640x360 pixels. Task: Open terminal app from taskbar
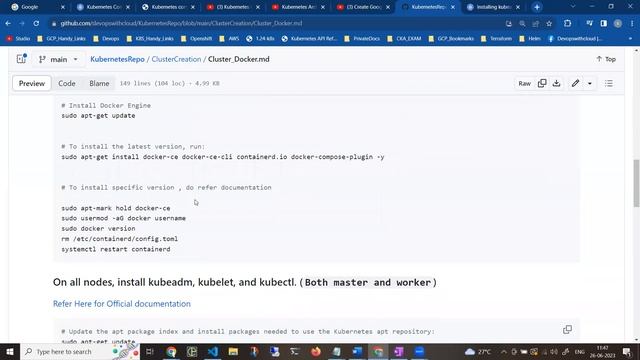295,351
